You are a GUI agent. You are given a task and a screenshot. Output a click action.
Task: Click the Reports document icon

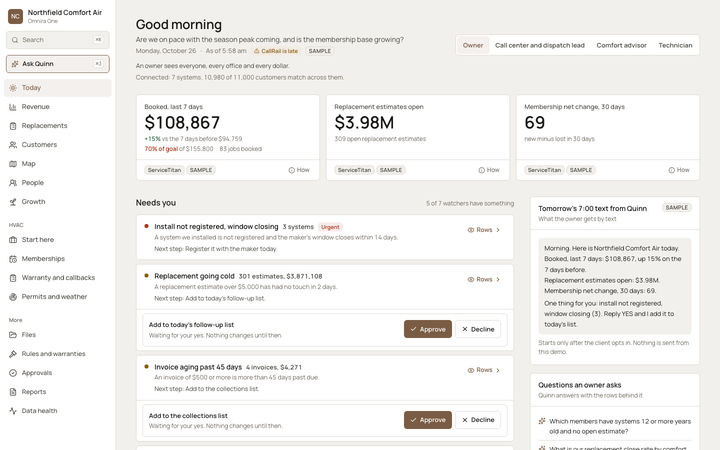tap(13, 392)
